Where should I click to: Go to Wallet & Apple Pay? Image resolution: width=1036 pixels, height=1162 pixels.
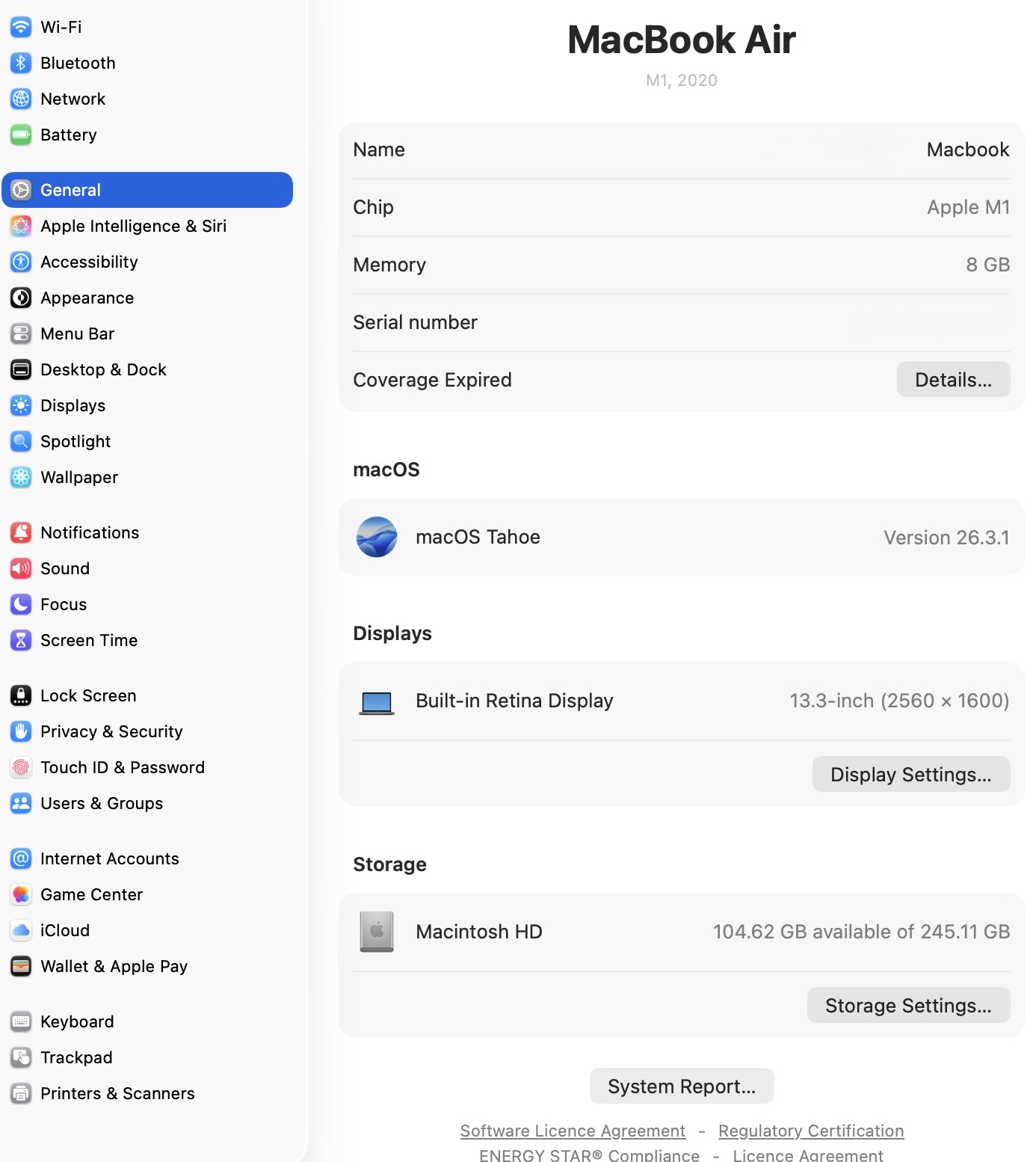[x=147, y=966]
